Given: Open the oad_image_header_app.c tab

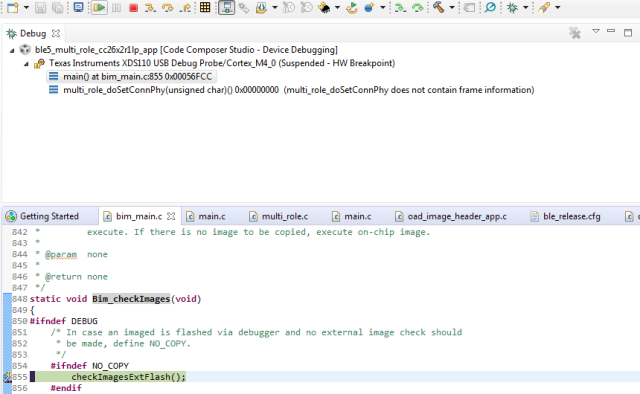Looking at the screenshot, I should click(x=457, y=216).
